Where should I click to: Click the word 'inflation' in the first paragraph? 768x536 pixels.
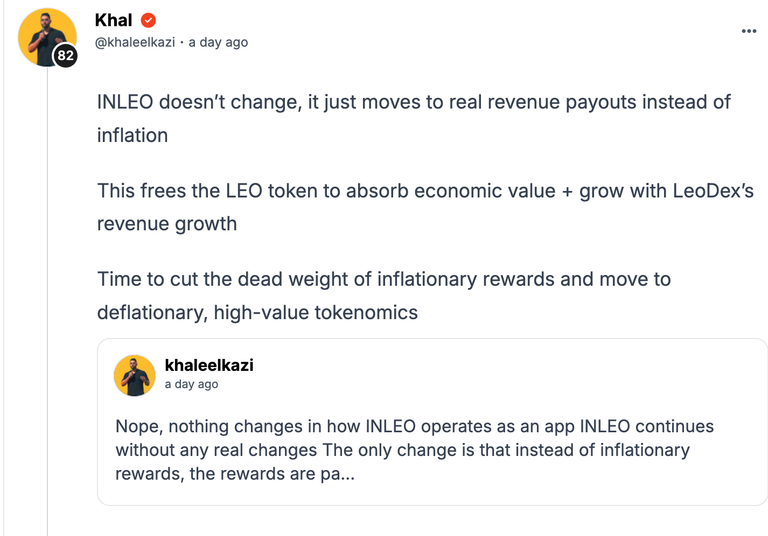[x=132, y=135]
